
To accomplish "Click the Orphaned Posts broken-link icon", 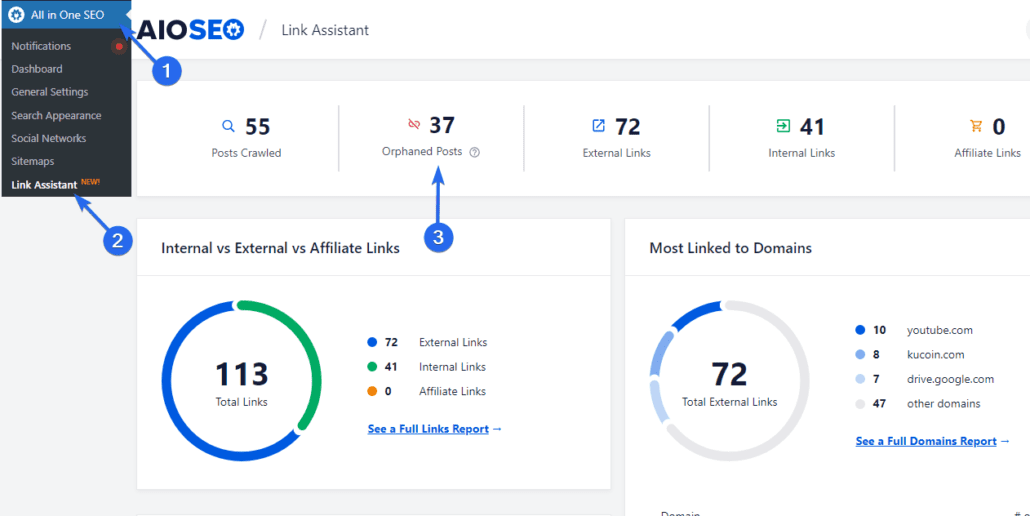I will point(414,124).
